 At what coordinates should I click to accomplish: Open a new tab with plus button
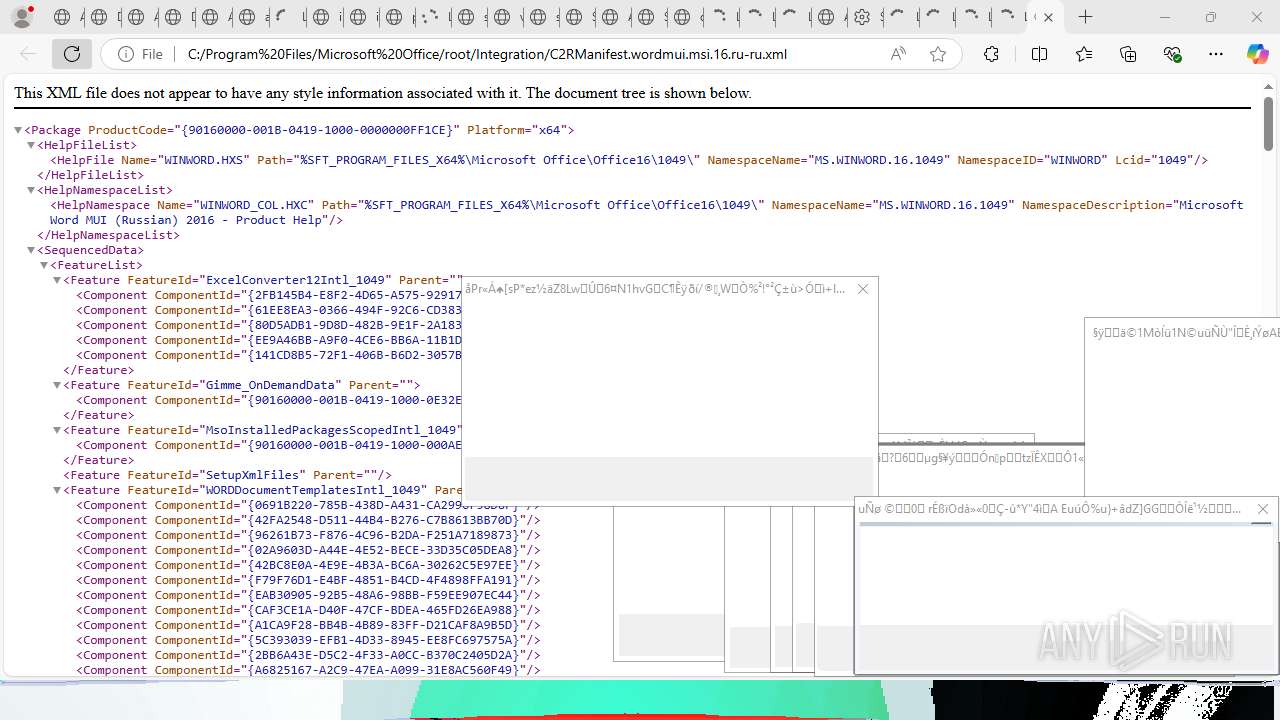coord(1085,17)
